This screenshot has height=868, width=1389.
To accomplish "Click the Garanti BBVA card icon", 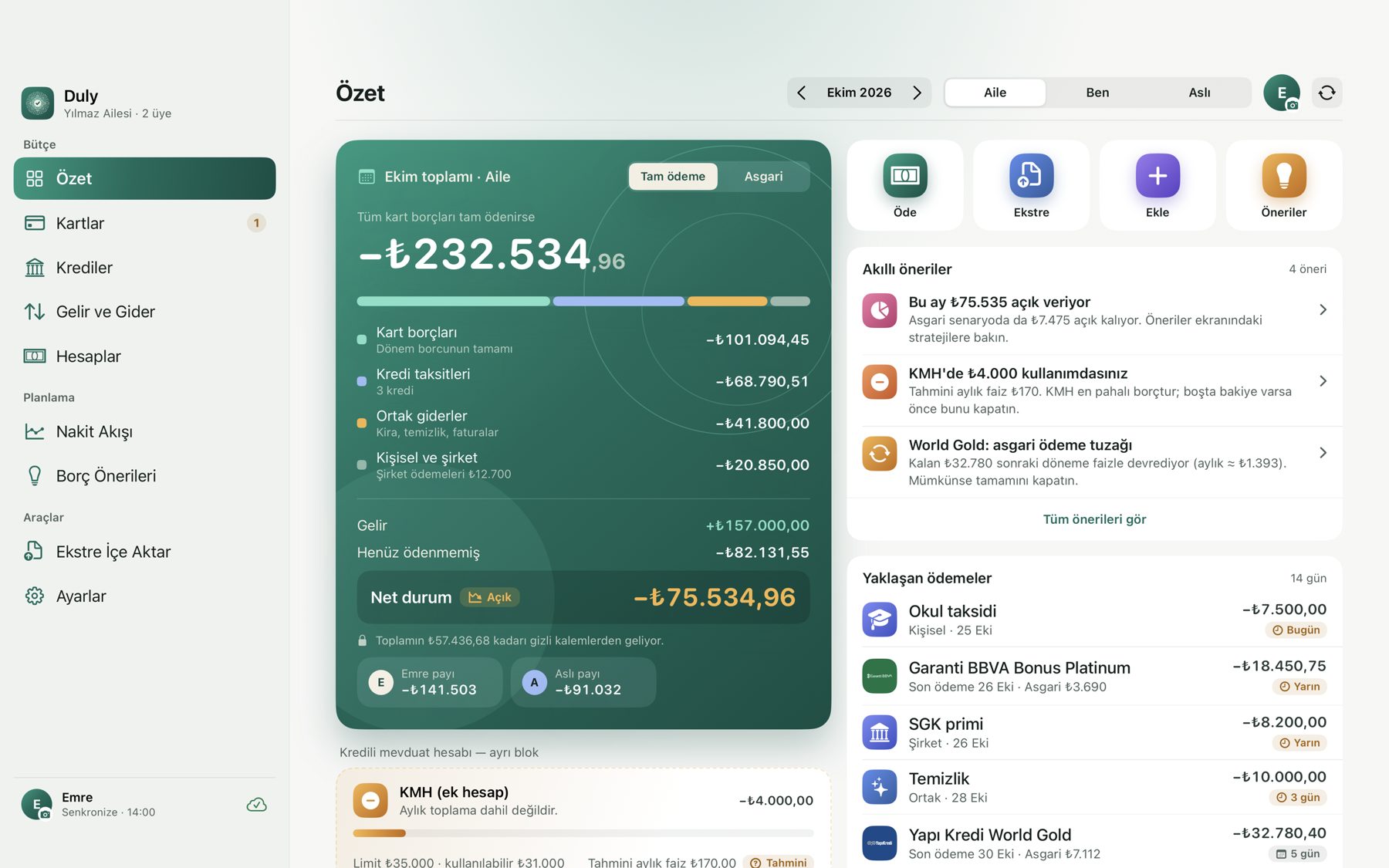I will pyautogui.click(x=880, y=676).
